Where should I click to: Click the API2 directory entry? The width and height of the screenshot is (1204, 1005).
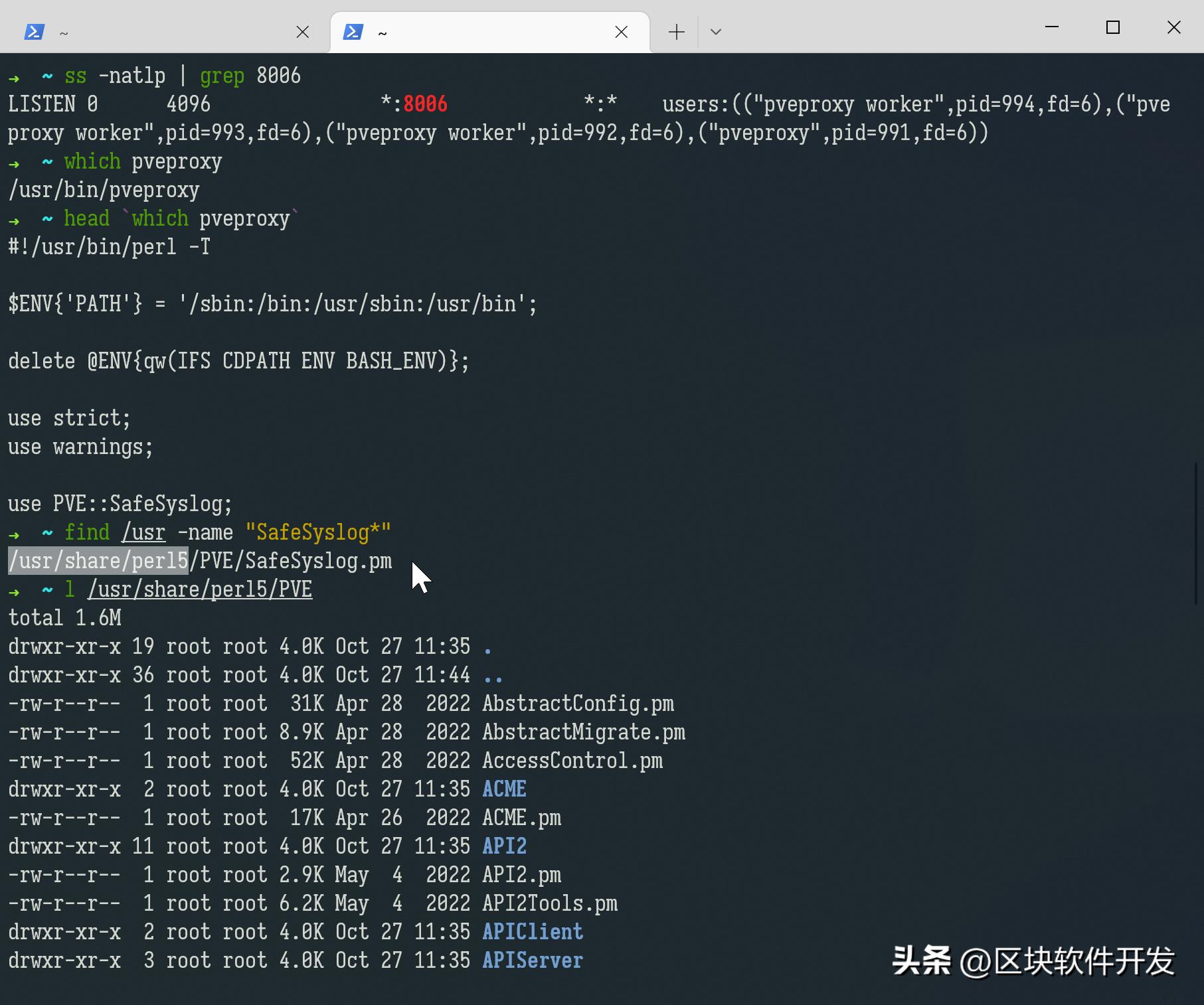pos(504,846)
